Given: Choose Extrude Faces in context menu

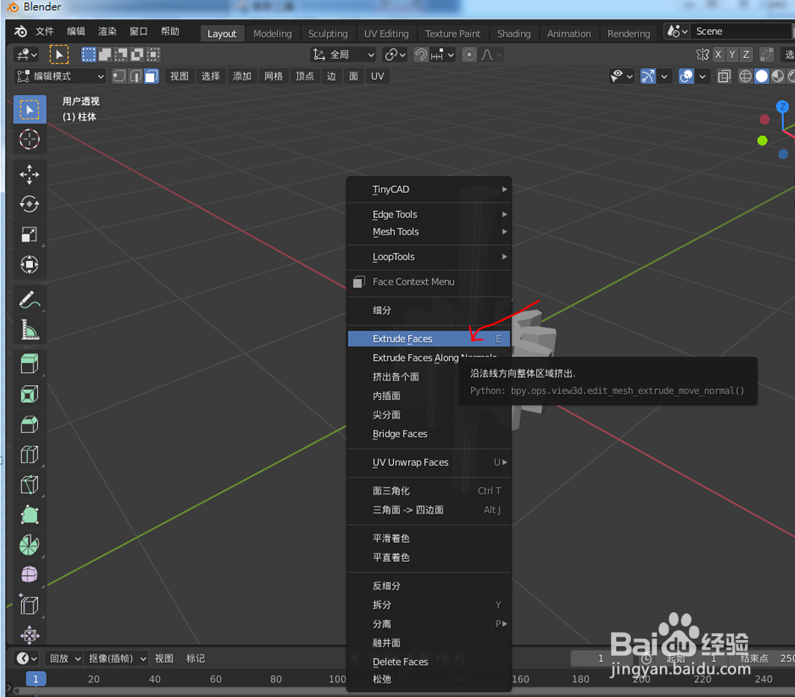Looking at the screenshot, I should coord(429,339).
